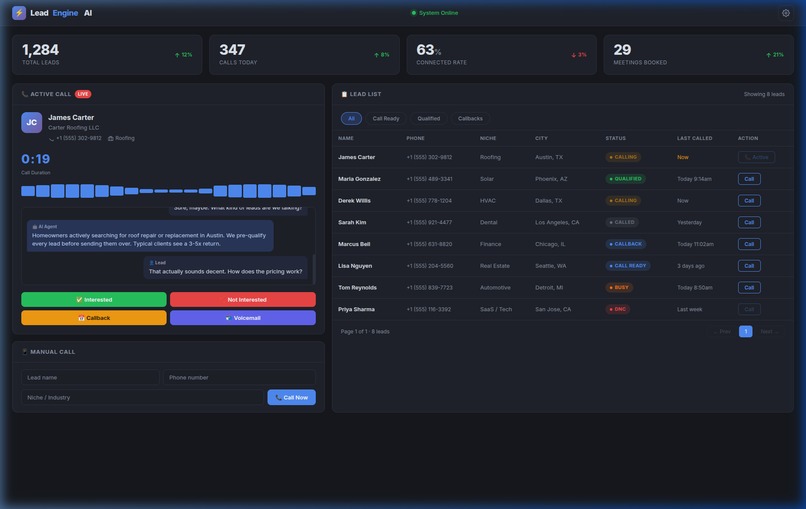Select the Callbacks filter tab
Screen dimensions: 806x509
[x=470, y=118]
